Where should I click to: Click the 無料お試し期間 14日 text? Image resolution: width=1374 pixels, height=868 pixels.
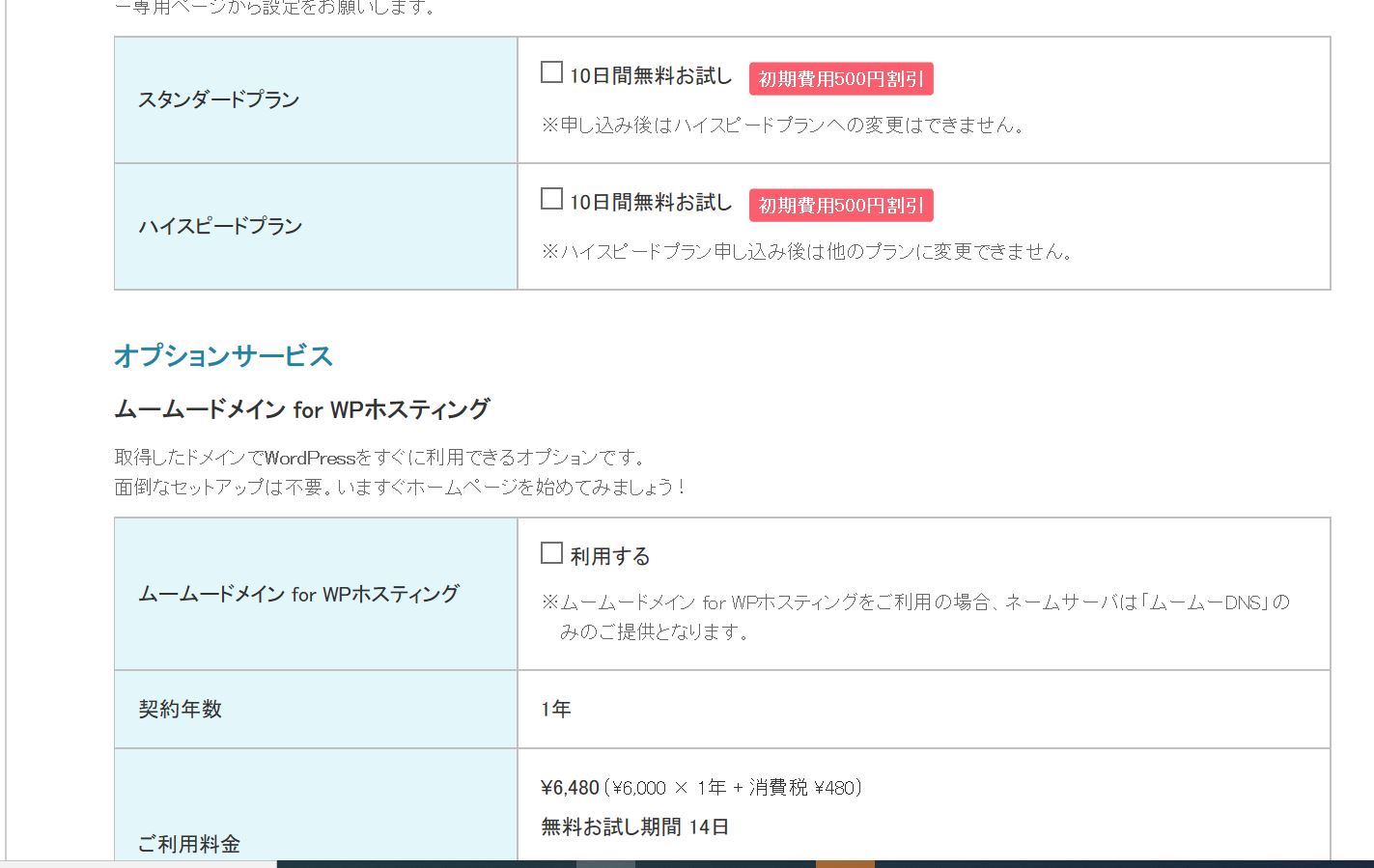635,827
